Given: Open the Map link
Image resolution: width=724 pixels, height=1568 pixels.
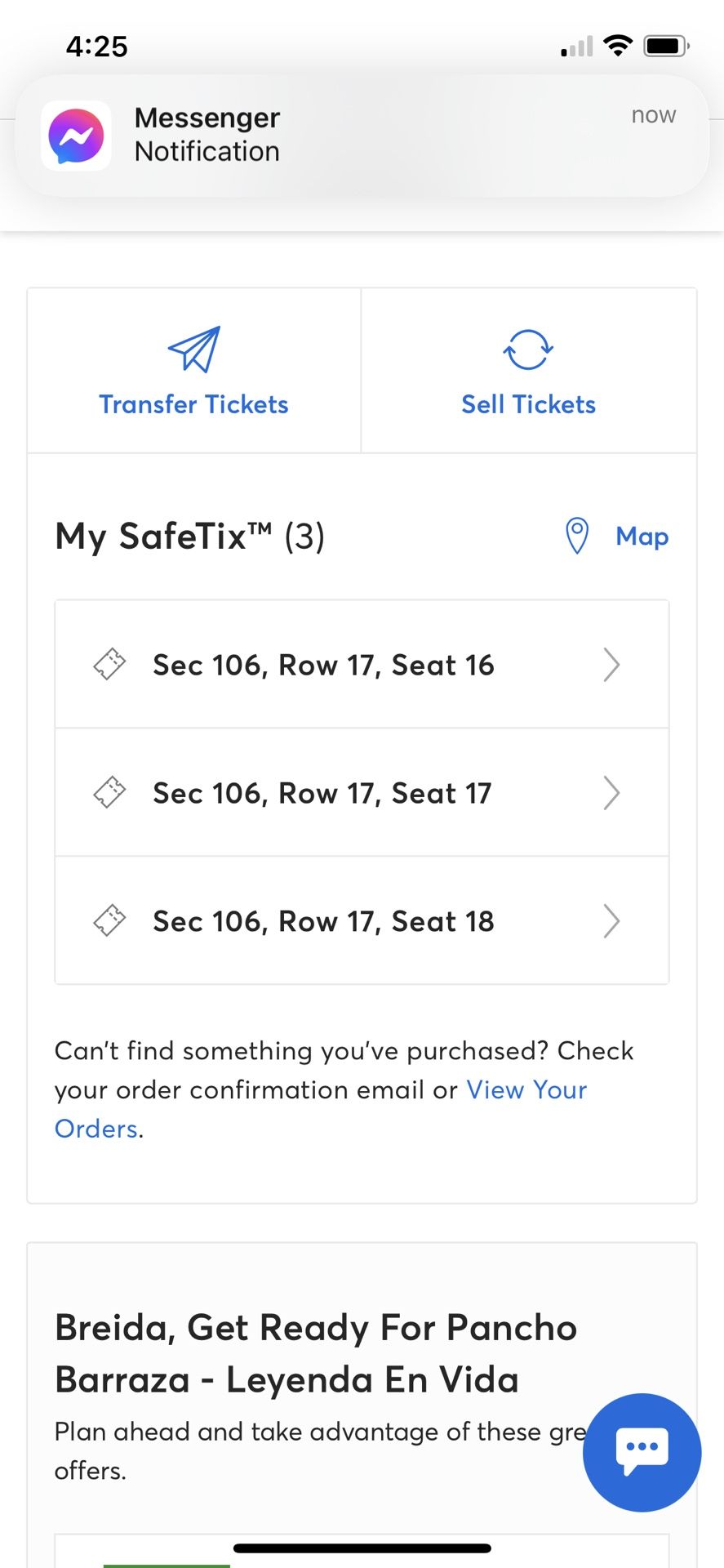Looking at the screenshot, I should [x=642, y=537].
